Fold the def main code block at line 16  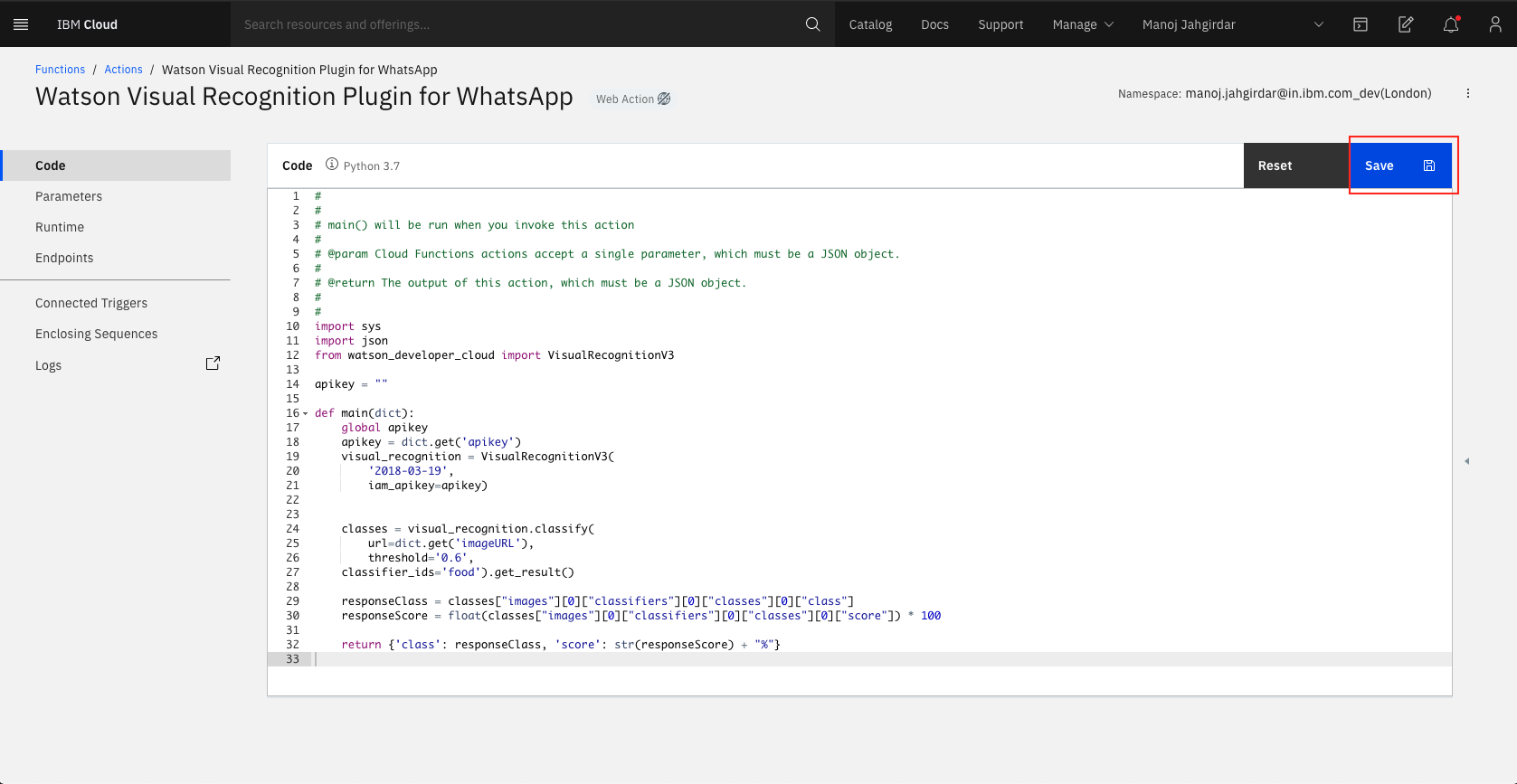pyautogui.click(x=306, y=413)
